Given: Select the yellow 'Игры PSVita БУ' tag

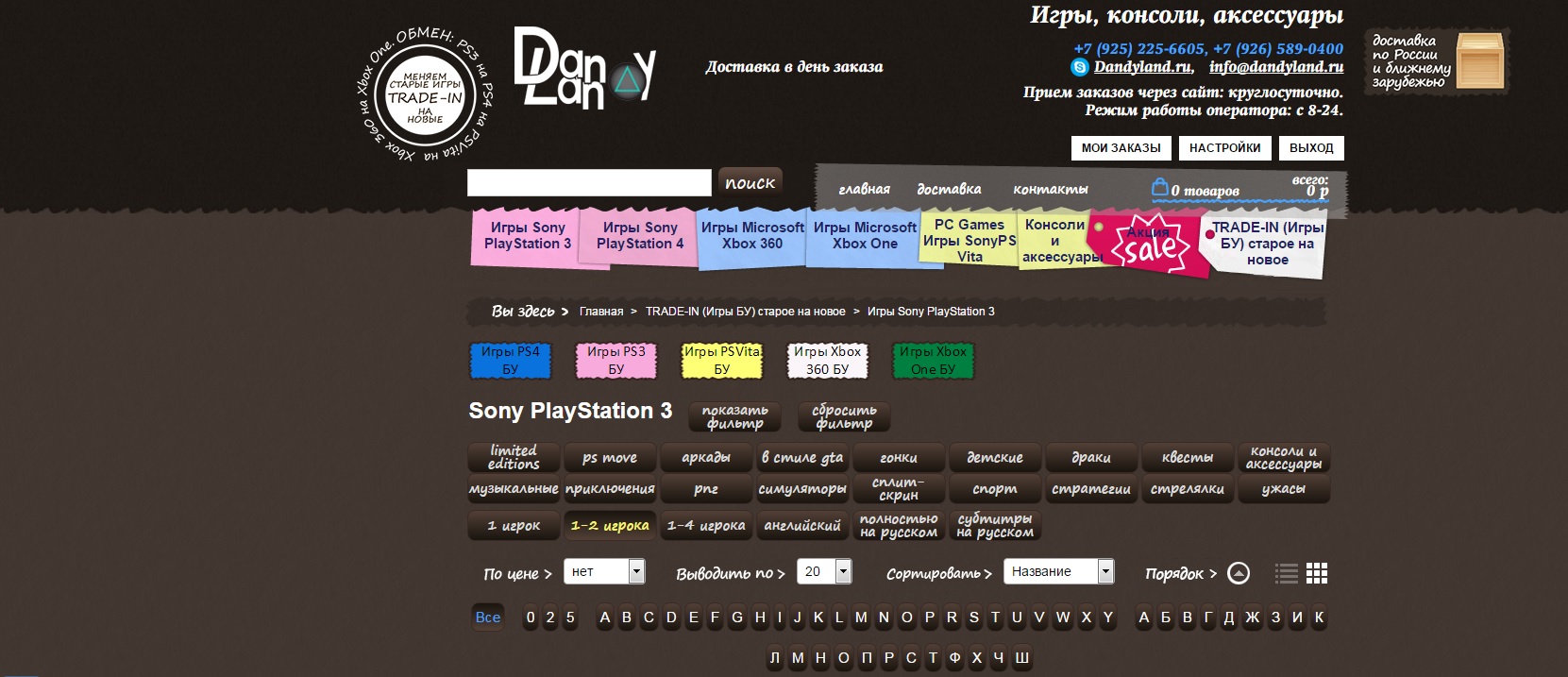Looking at the screenshot, I should tap(722, 361).
